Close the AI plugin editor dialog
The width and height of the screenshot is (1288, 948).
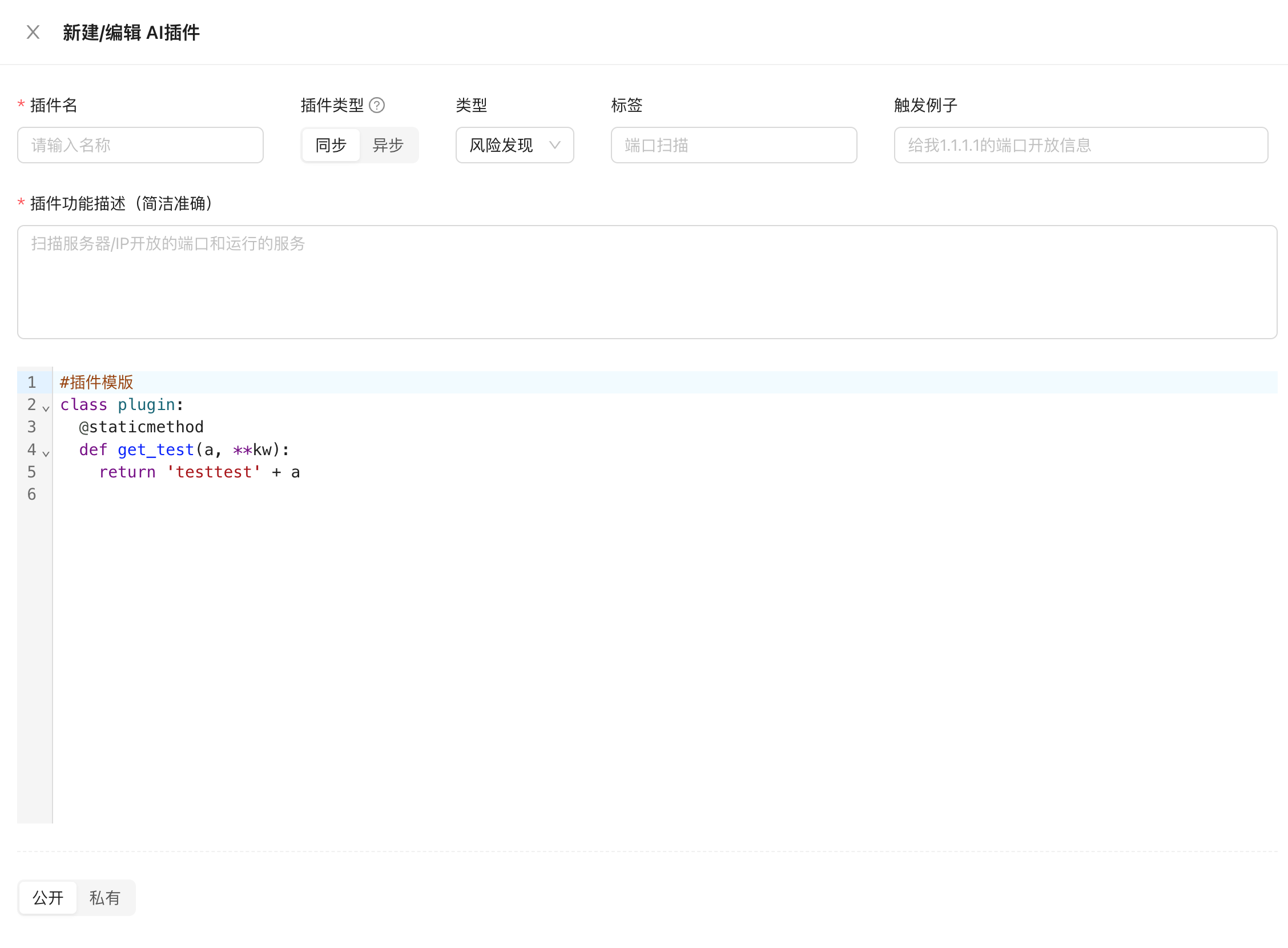click(33, 32)
